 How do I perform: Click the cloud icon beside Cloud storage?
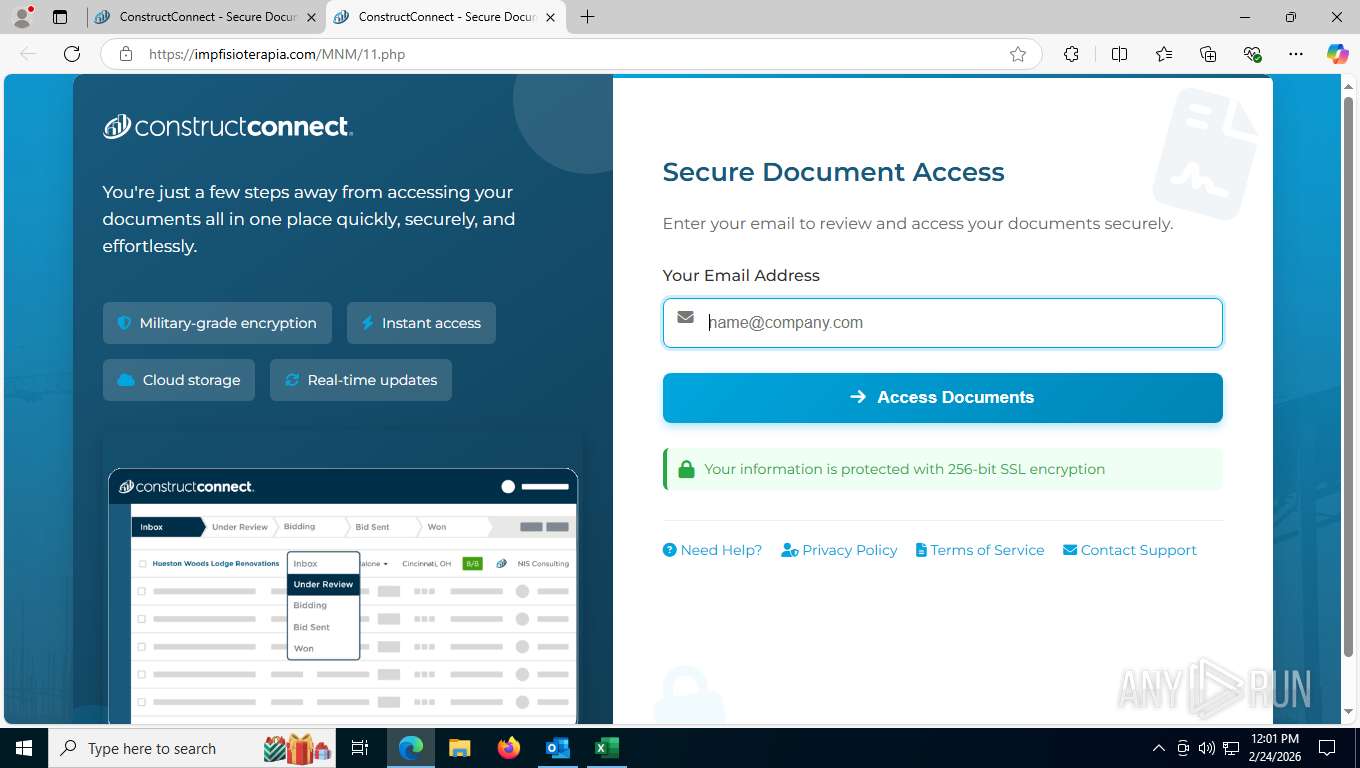click(126, 380)
